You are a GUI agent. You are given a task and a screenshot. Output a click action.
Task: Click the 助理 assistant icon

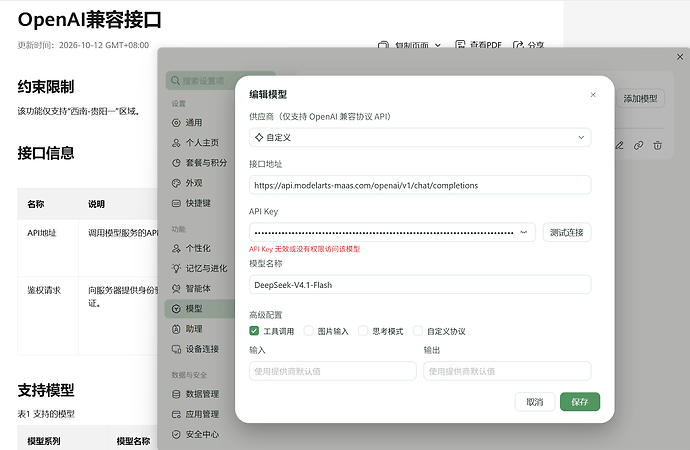[176, 329]
